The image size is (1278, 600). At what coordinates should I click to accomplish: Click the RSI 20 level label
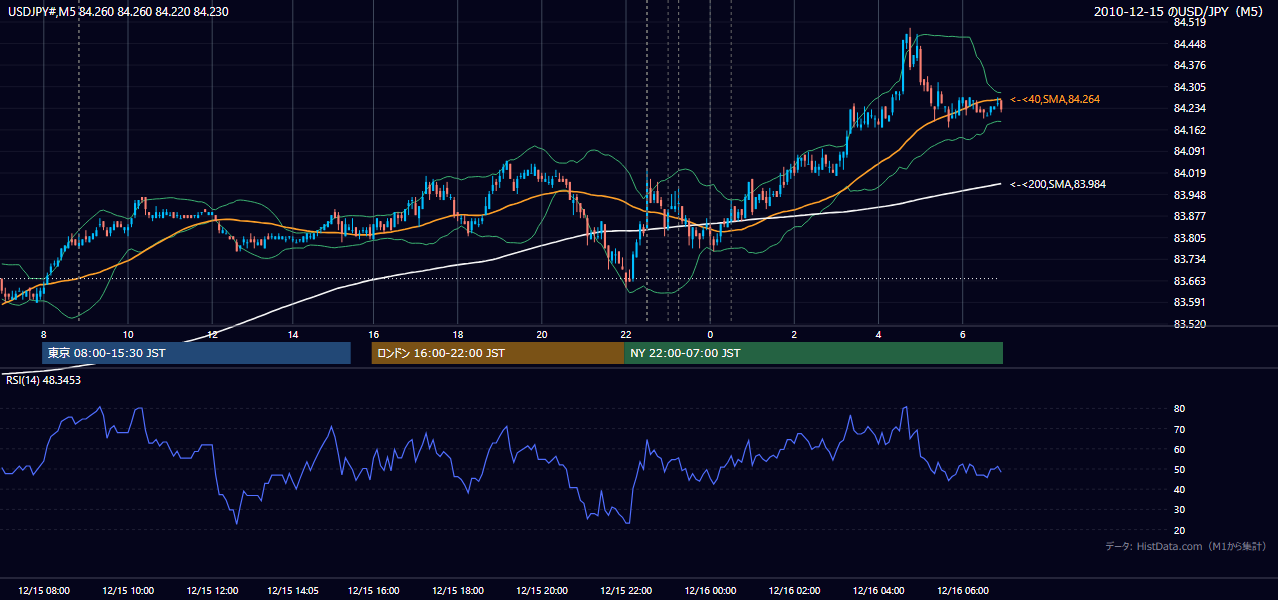[1179, 530]
